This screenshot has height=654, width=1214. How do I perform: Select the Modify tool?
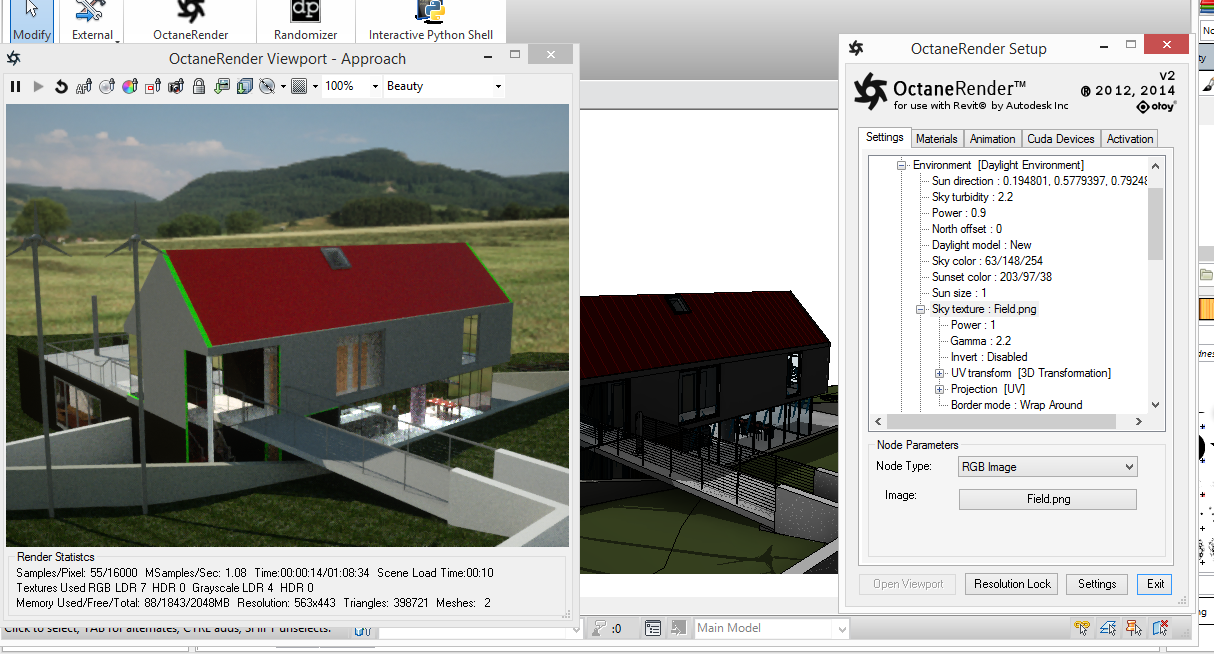click(x=32, y=21)
